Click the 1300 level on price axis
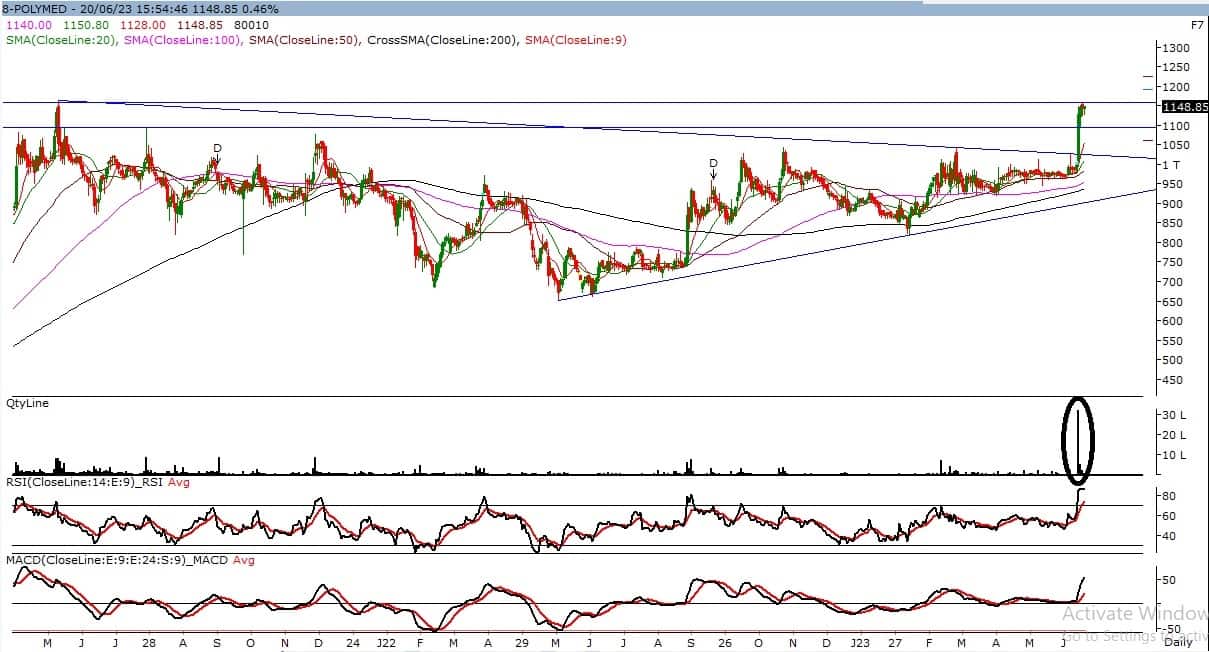Viewport: 1209px width, 652px height. tap(1176, 48)
